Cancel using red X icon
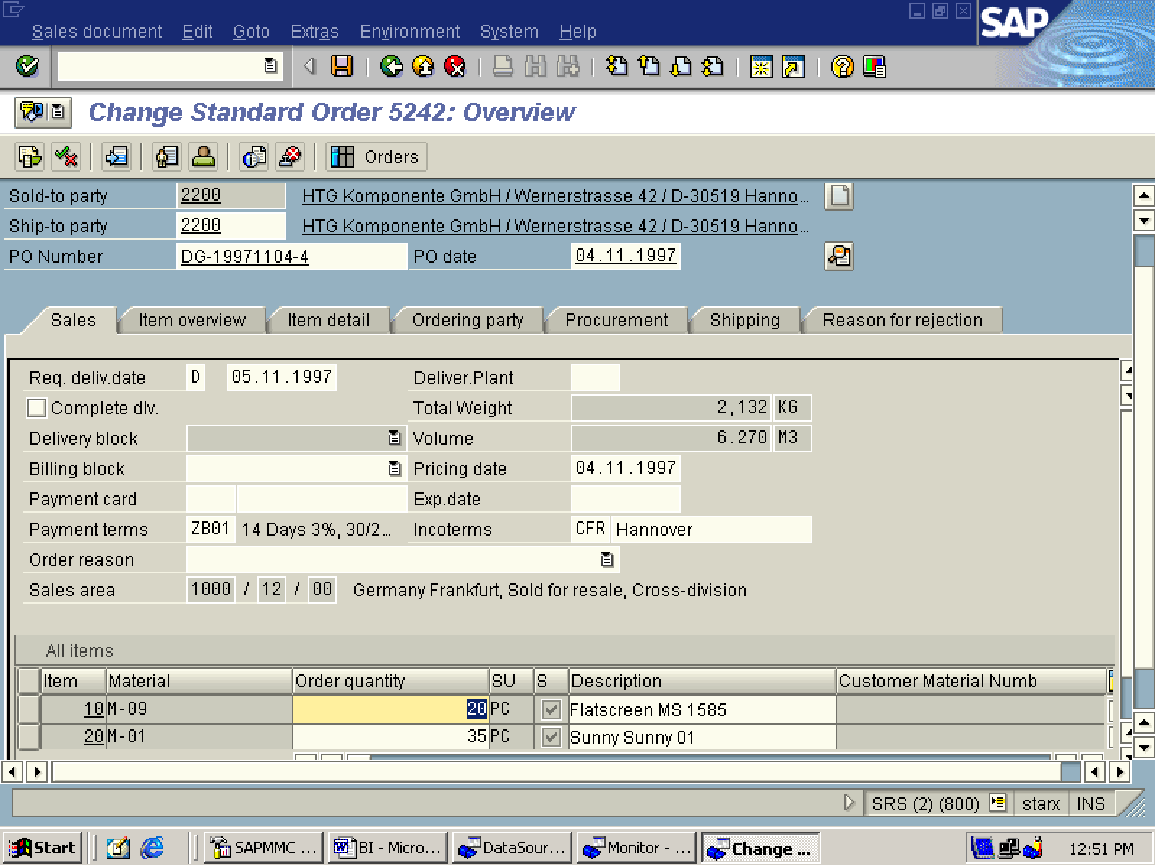The image size is (1155, 865). [455, 66]
